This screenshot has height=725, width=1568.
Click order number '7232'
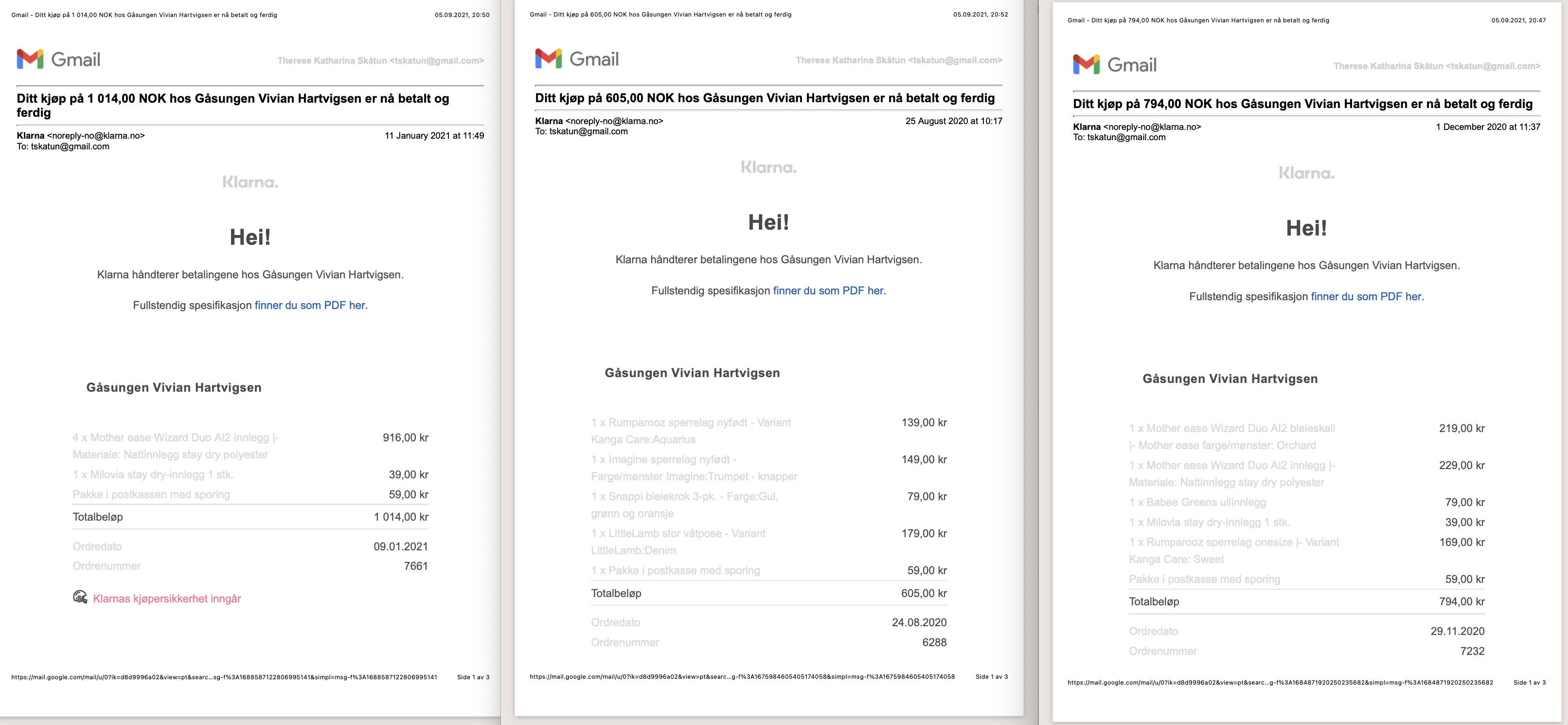[x=1473, y=652]
